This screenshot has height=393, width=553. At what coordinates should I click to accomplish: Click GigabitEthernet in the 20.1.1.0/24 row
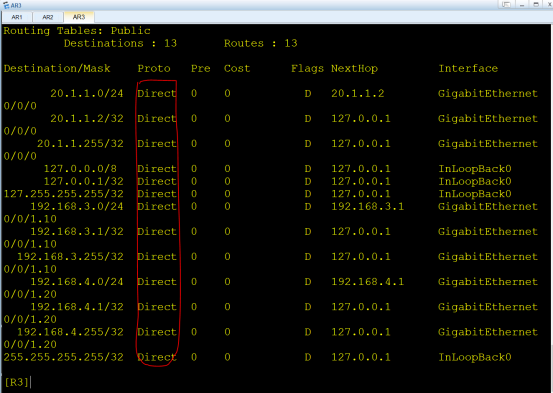488,93
